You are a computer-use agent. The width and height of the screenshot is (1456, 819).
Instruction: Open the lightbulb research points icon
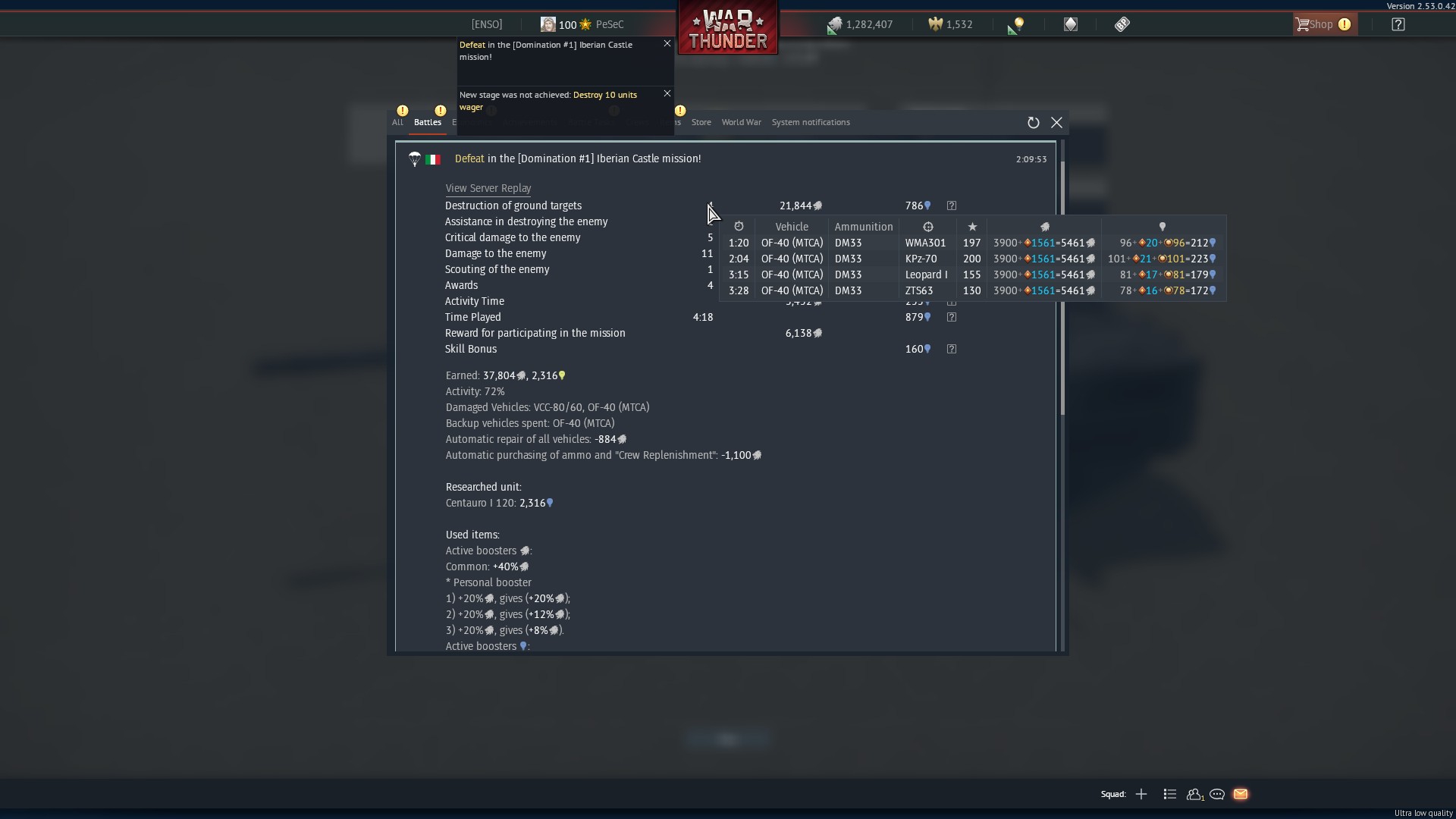(1016, 25)
